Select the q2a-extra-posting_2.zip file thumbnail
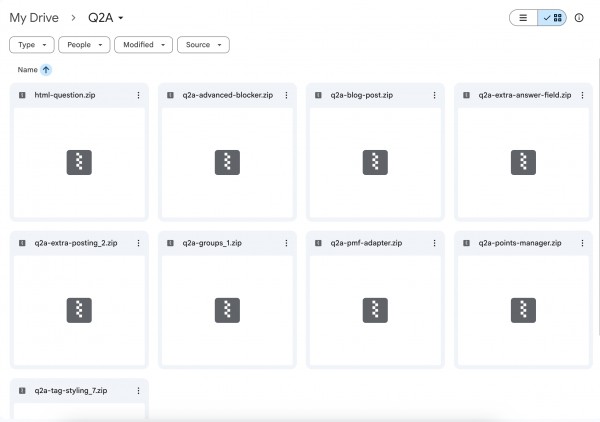 pyautogui.click(x=79, y=310)
